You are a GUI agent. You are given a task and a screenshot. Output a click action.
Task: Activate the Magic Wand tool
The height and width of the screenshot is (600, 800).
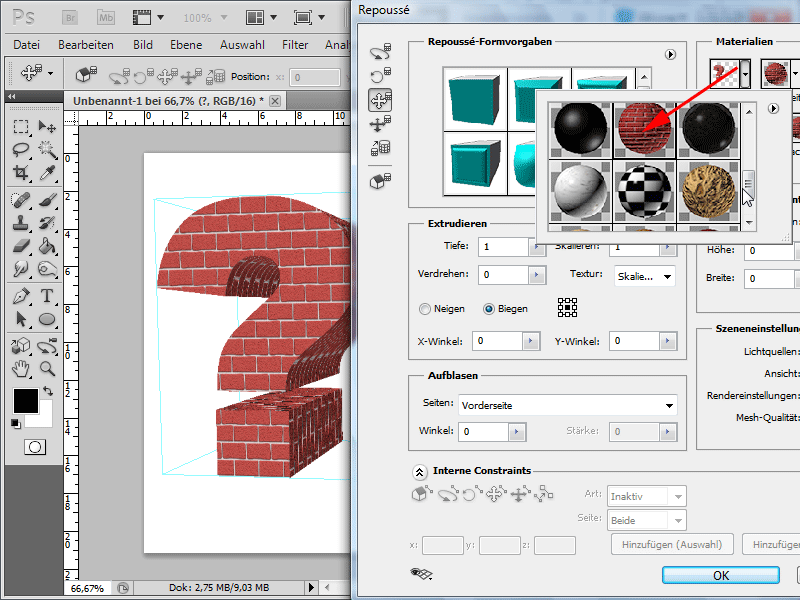tap(47, 149)
